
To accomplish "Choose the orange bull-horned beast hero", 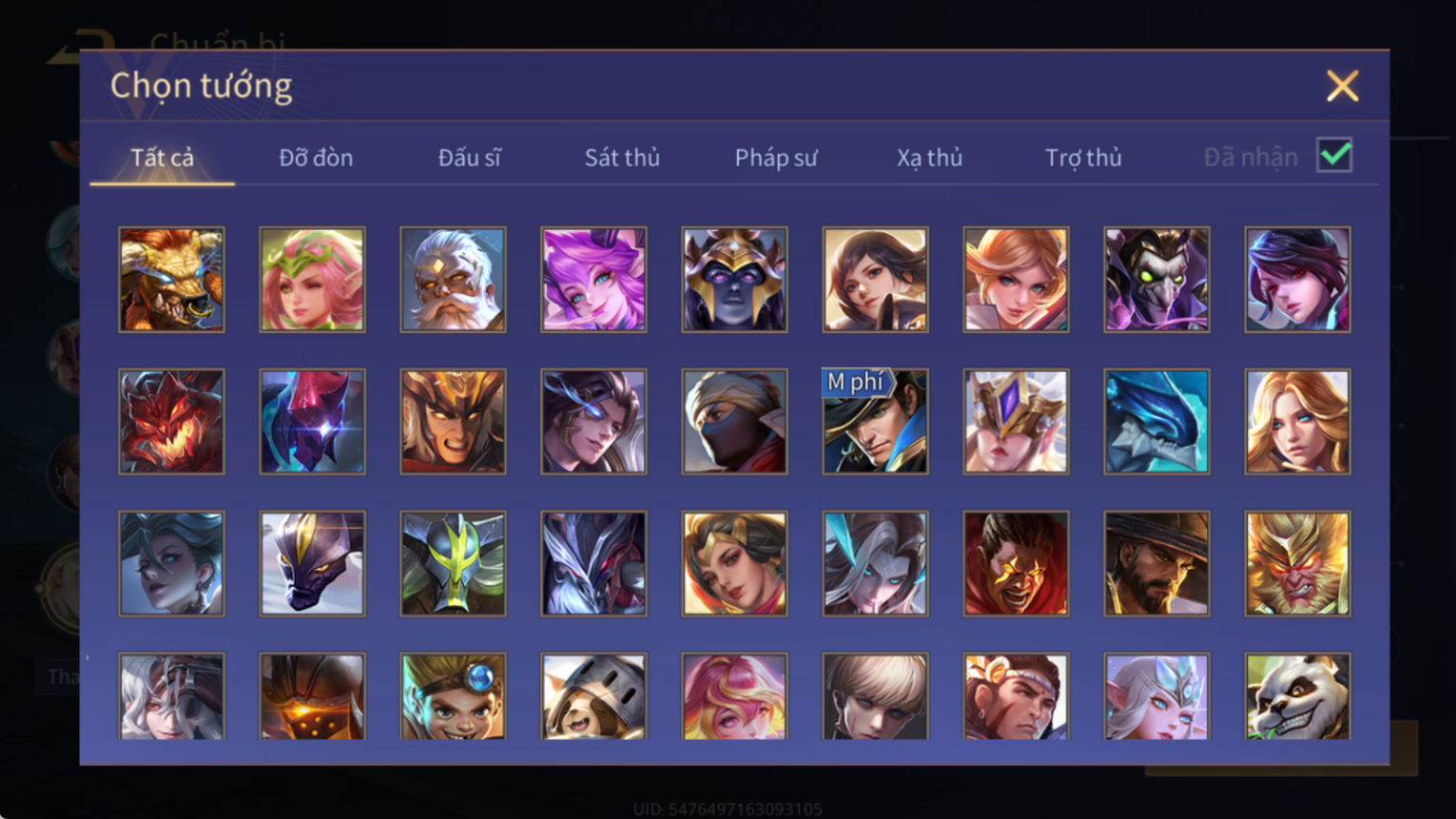I will [171, 280].
